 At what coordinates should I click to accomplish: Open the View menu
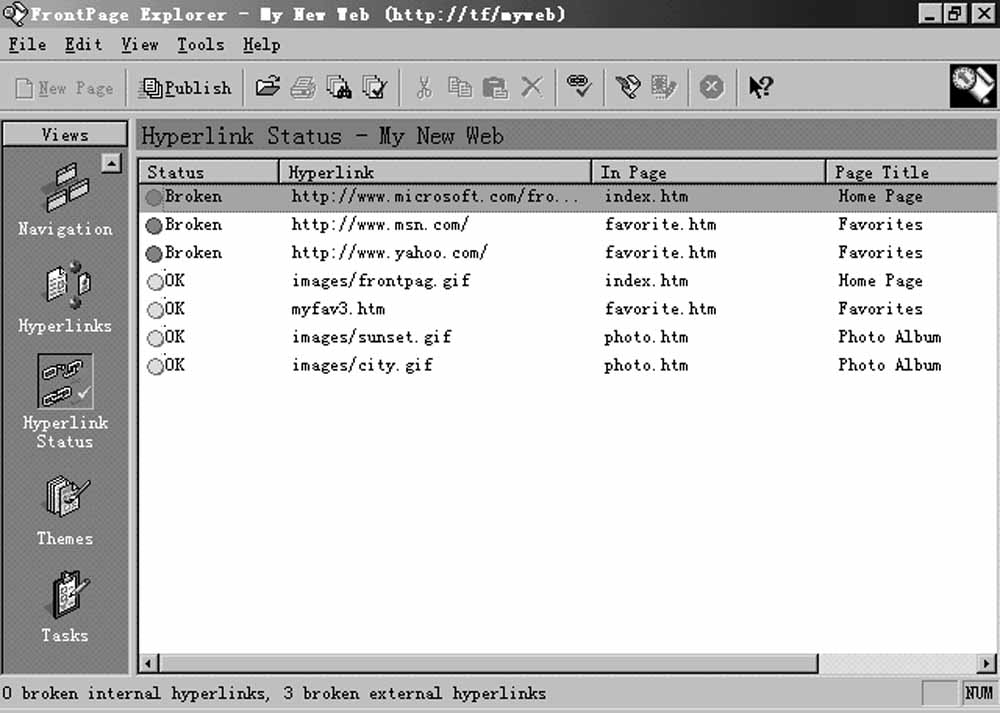139,45
